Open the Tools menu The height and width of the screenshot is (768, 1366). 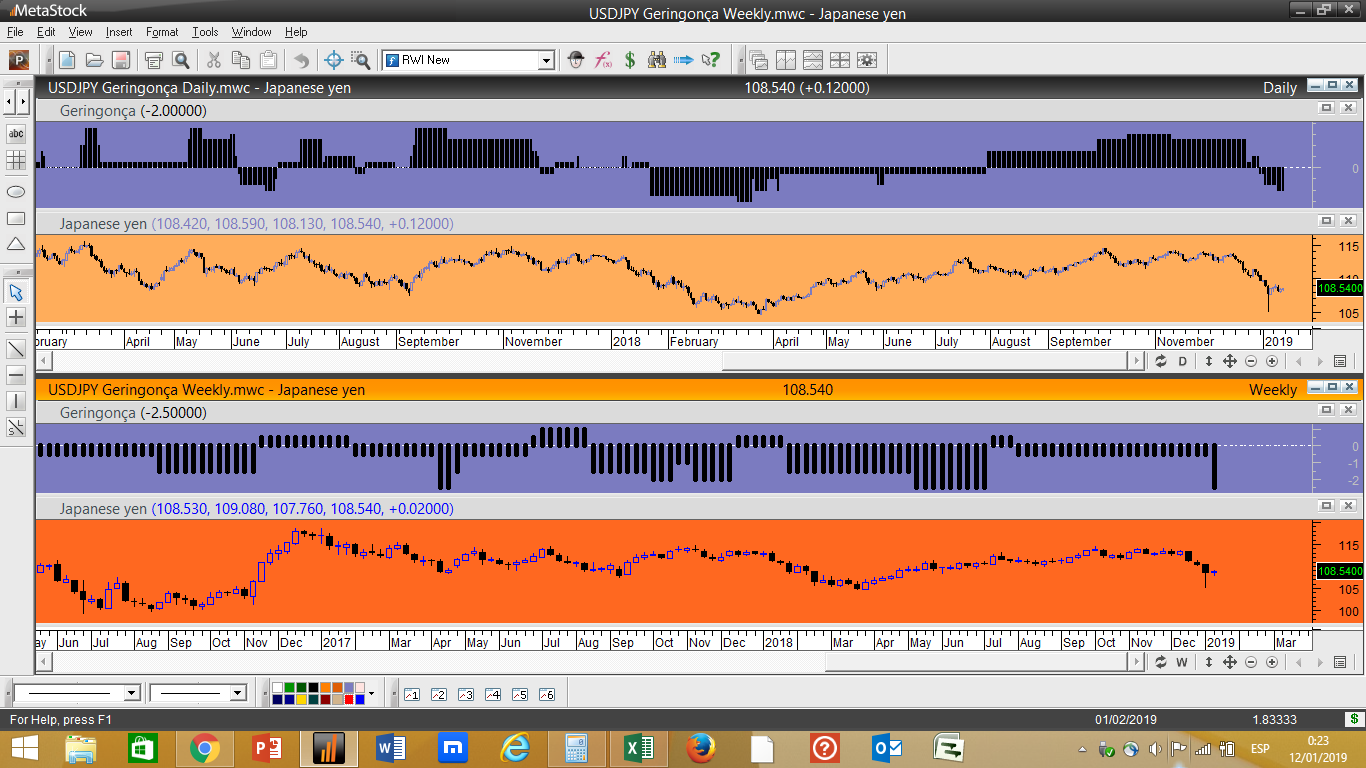click(205, 32)
